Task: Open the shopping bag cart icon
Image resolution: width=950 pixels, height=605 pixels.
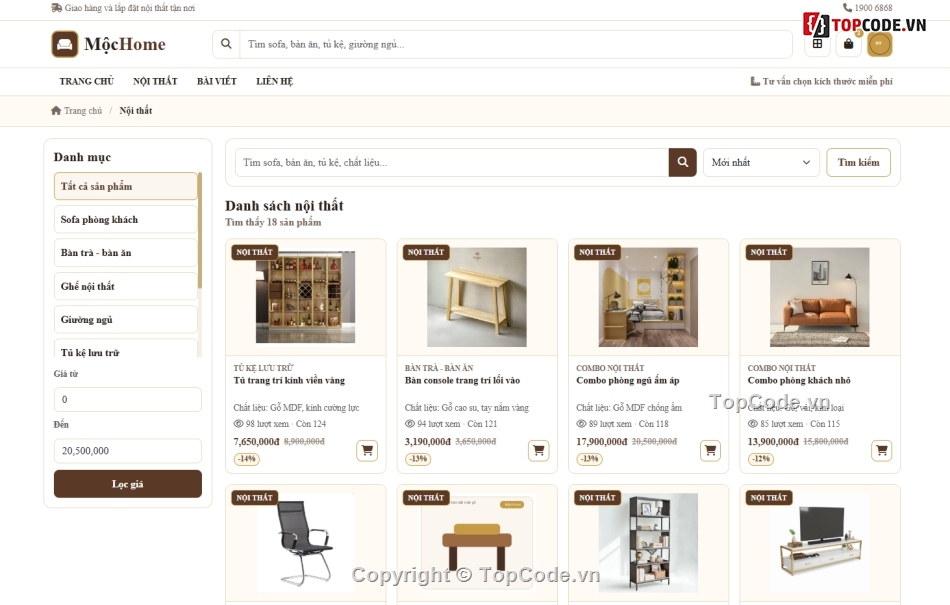Action: tap(848, 44)
